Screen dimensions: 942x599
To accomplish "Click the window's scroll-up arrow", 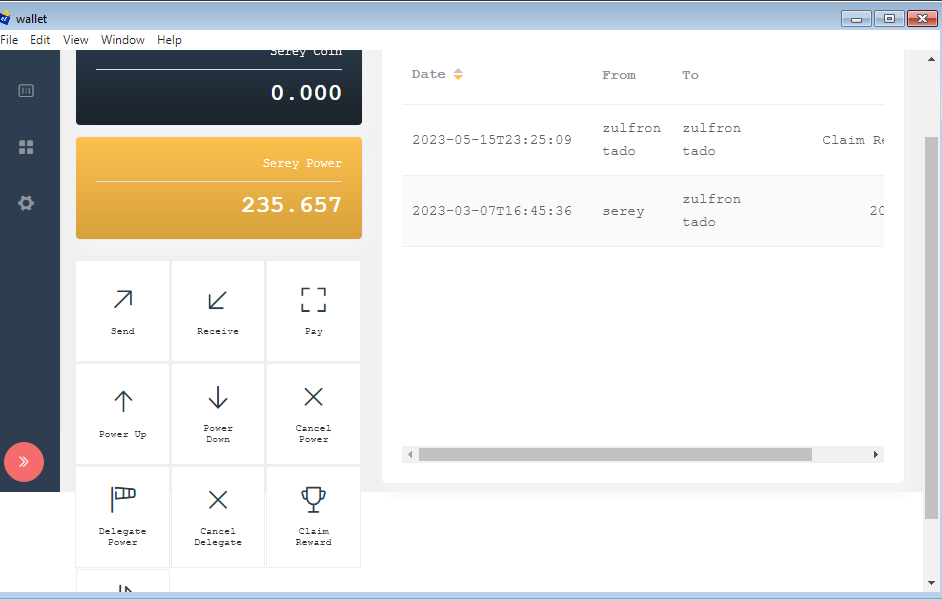I will 931,59.
